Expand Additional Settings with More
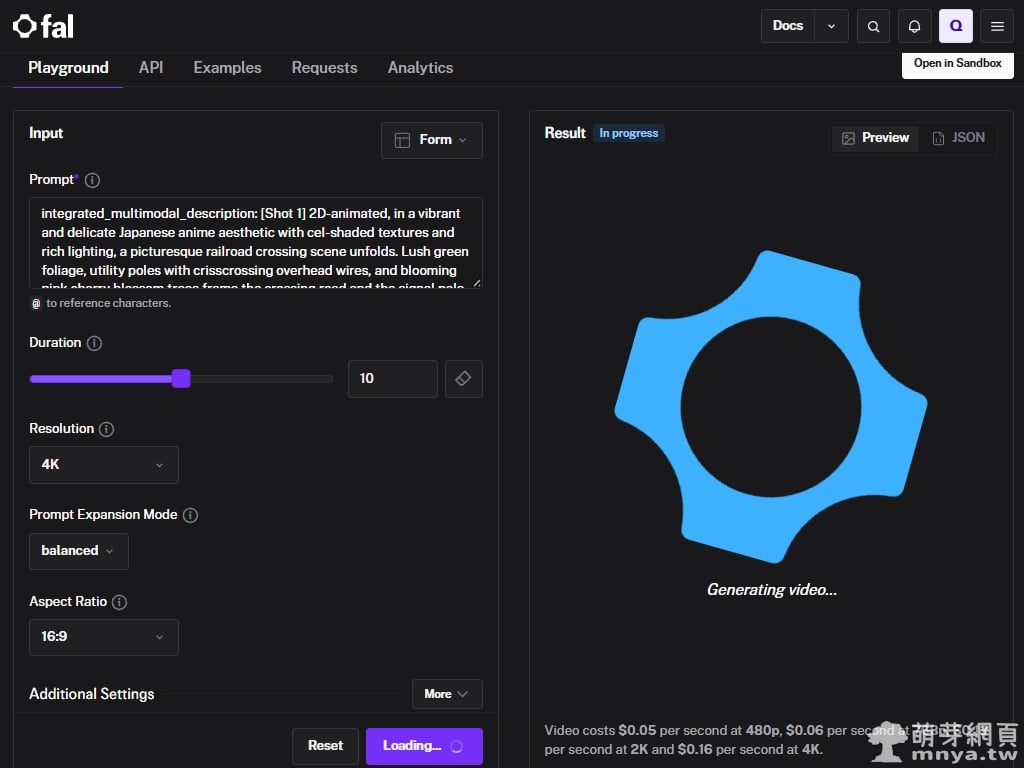 (x=447, y=694)
